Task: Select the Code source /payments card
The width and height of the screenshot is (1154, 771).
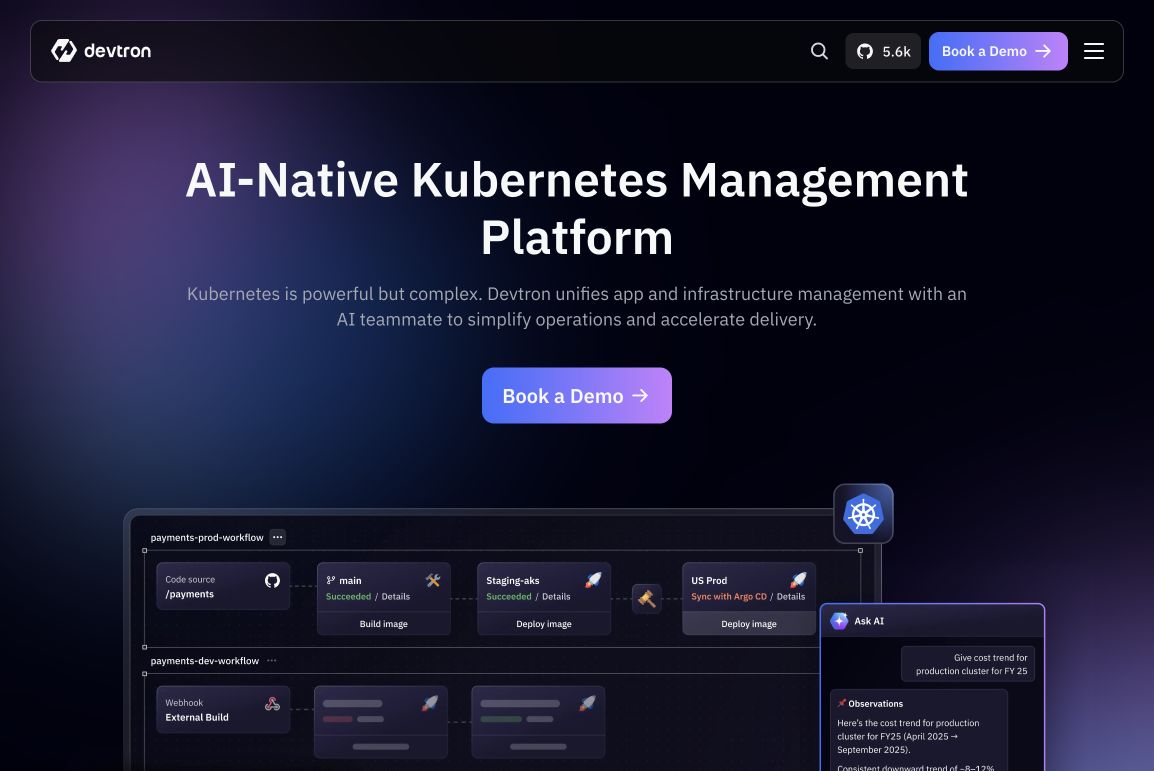Action: point(223,586)
